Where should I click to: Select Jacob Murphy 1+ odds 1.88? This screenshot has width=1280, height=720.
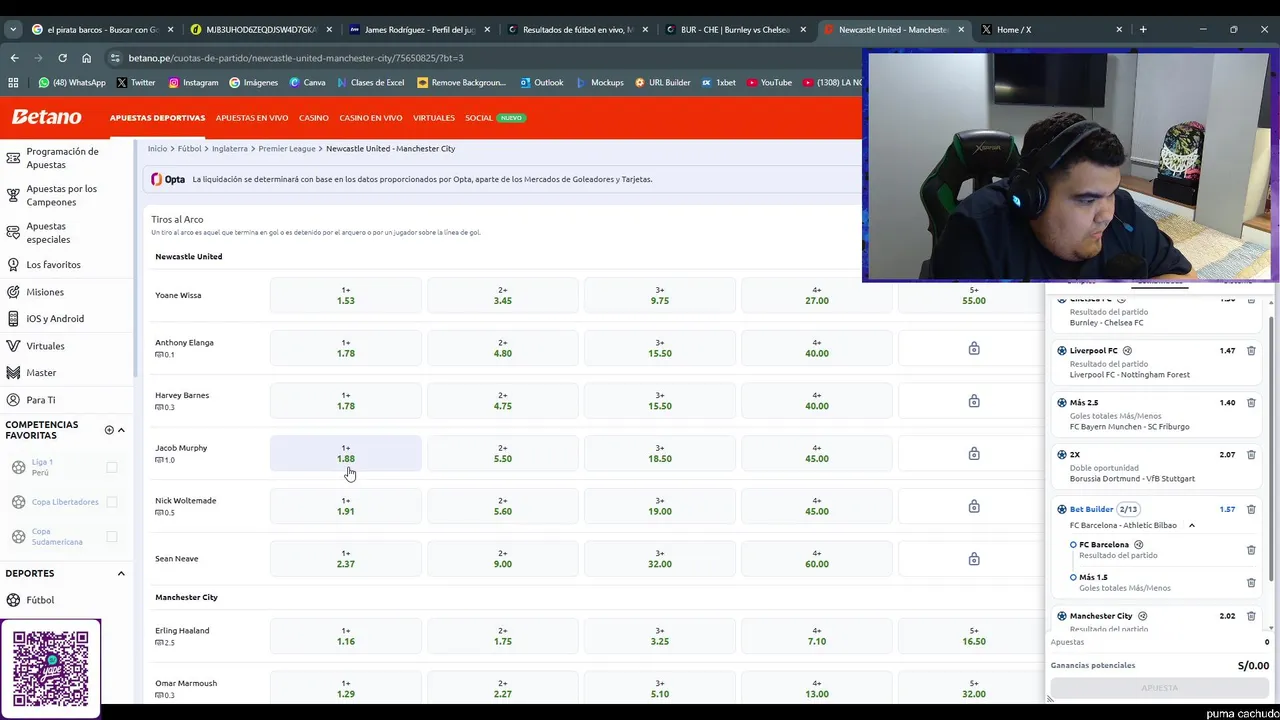click(346, 454)
